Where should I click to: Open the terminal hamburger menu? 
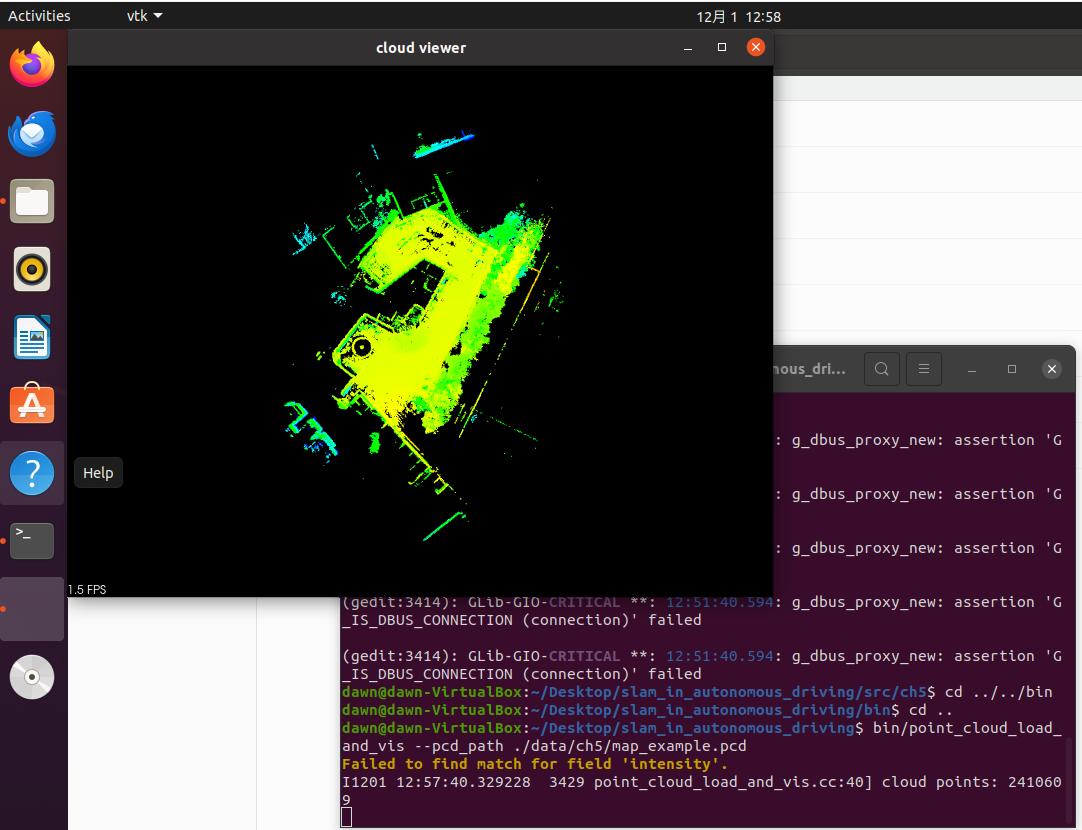click(x=924, y=369)
